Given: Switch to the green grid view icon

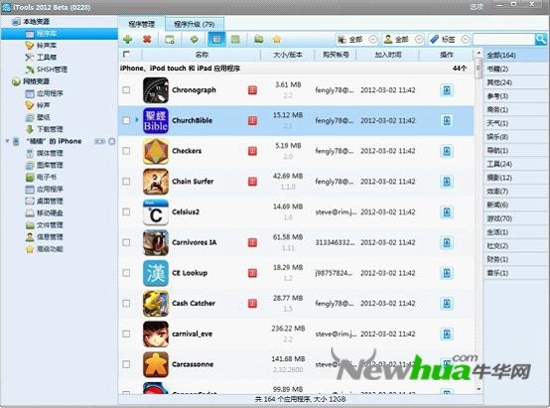Looking at the screenshot, I should click(235, 39).
